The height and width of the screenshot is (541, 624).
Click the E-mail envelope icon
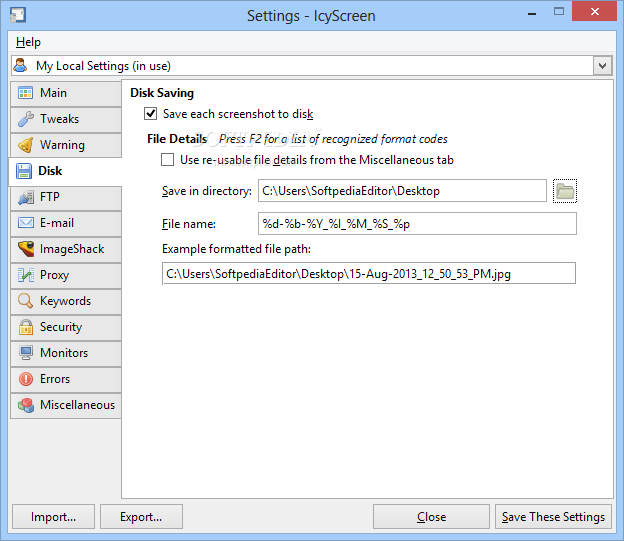25,223
